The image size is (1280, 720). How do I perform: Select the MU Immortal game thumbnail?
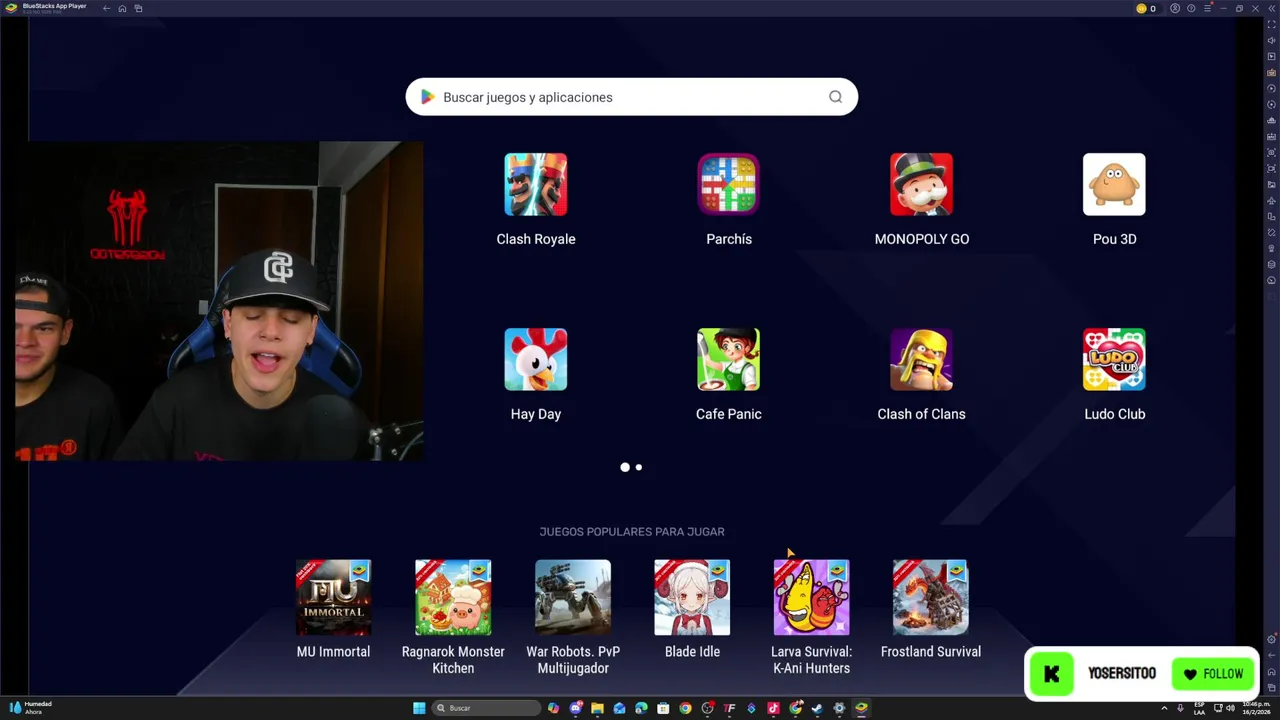tap(333, 597)
